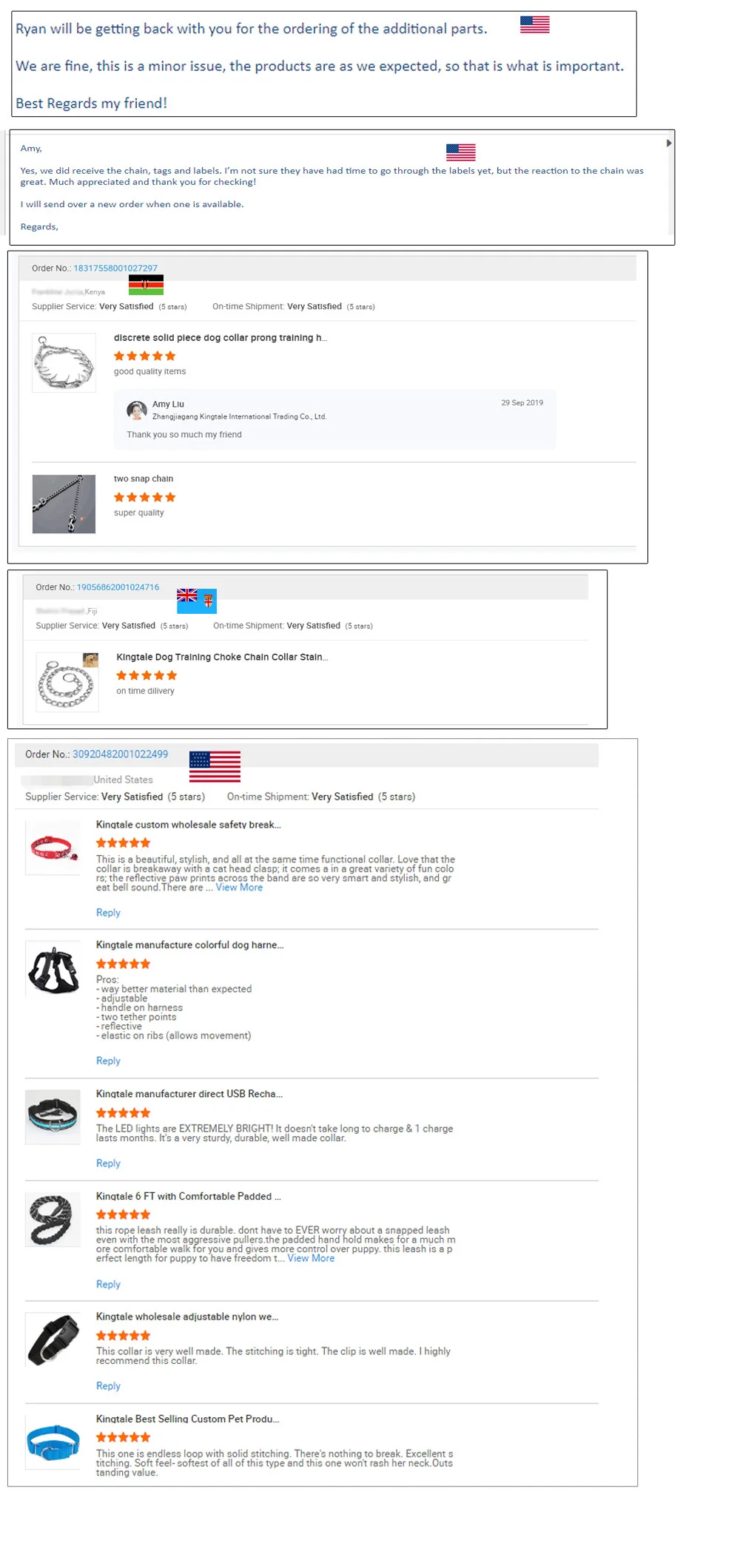Viewport: 740px width, 1568px height.
Task: Expand View More on safety breakaway collar review
Action: coord(239,888)
